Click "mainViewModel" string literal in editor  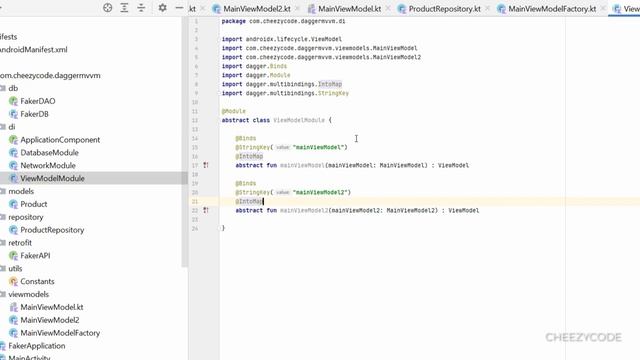[318, 147]
